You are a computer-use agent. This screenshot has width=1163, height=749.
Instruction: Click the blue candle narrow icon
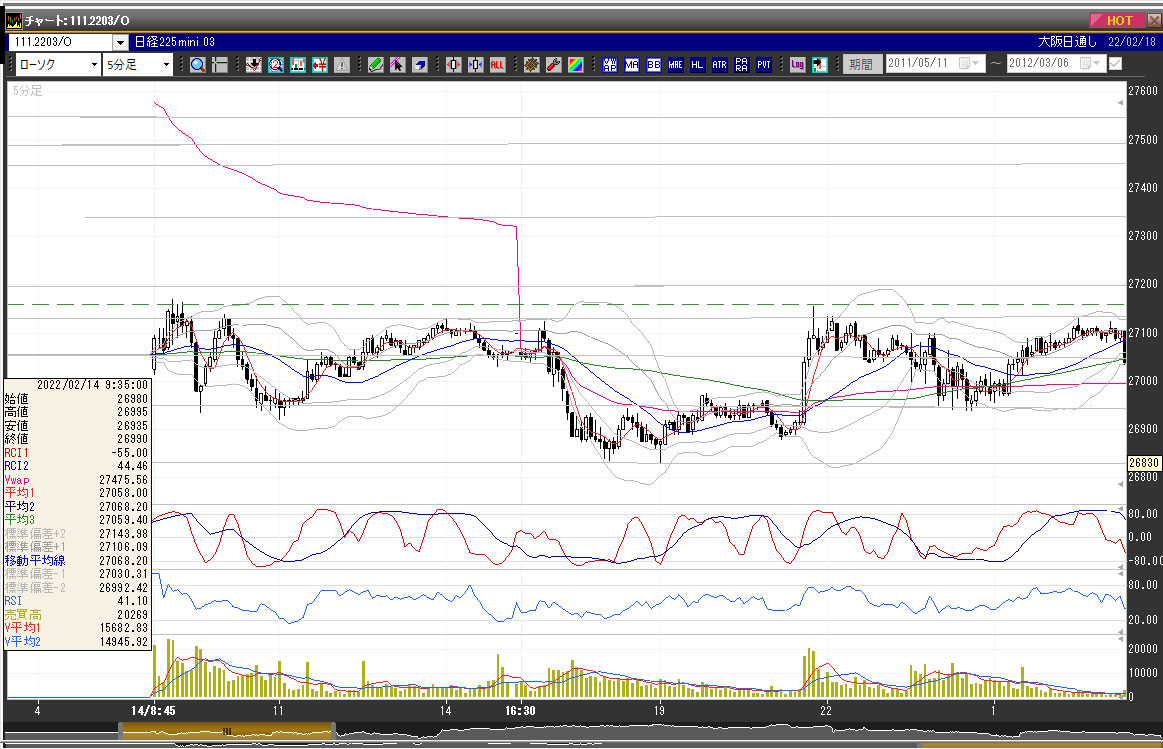475,65
